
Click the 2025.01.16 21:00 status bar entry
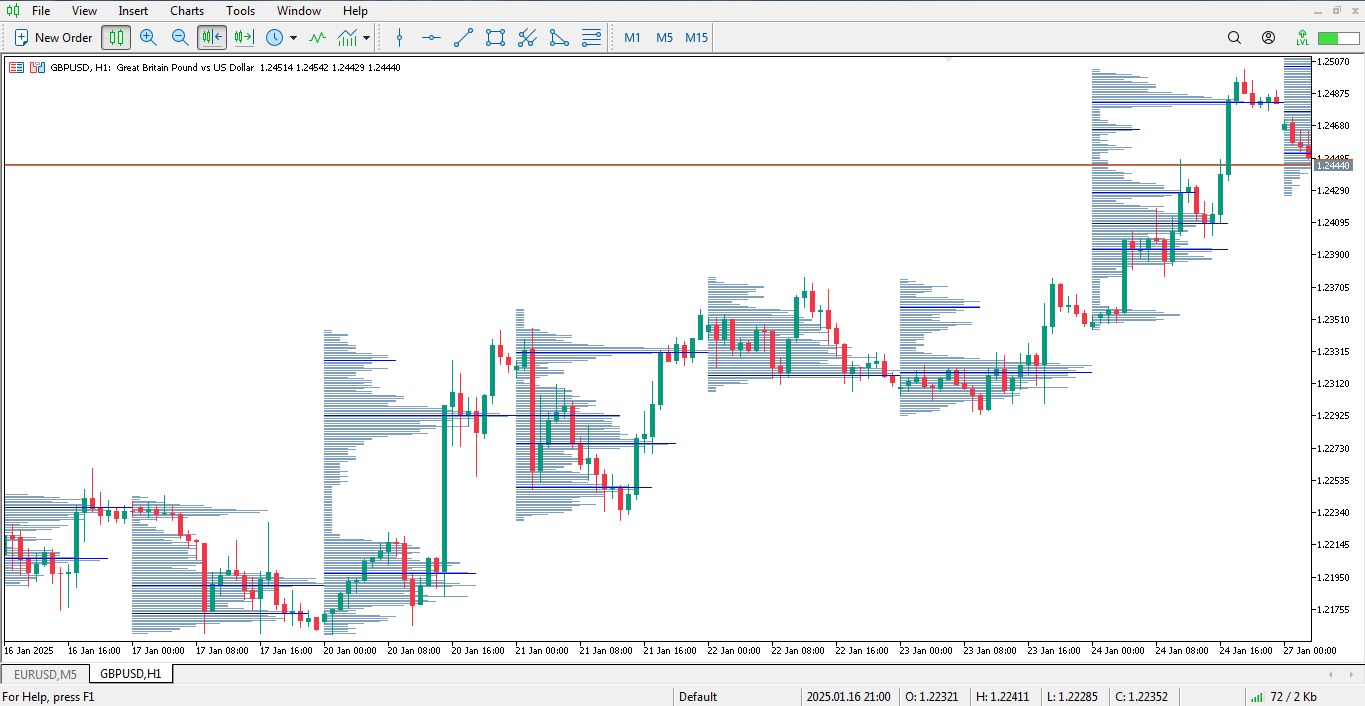(x=848, y=697)
